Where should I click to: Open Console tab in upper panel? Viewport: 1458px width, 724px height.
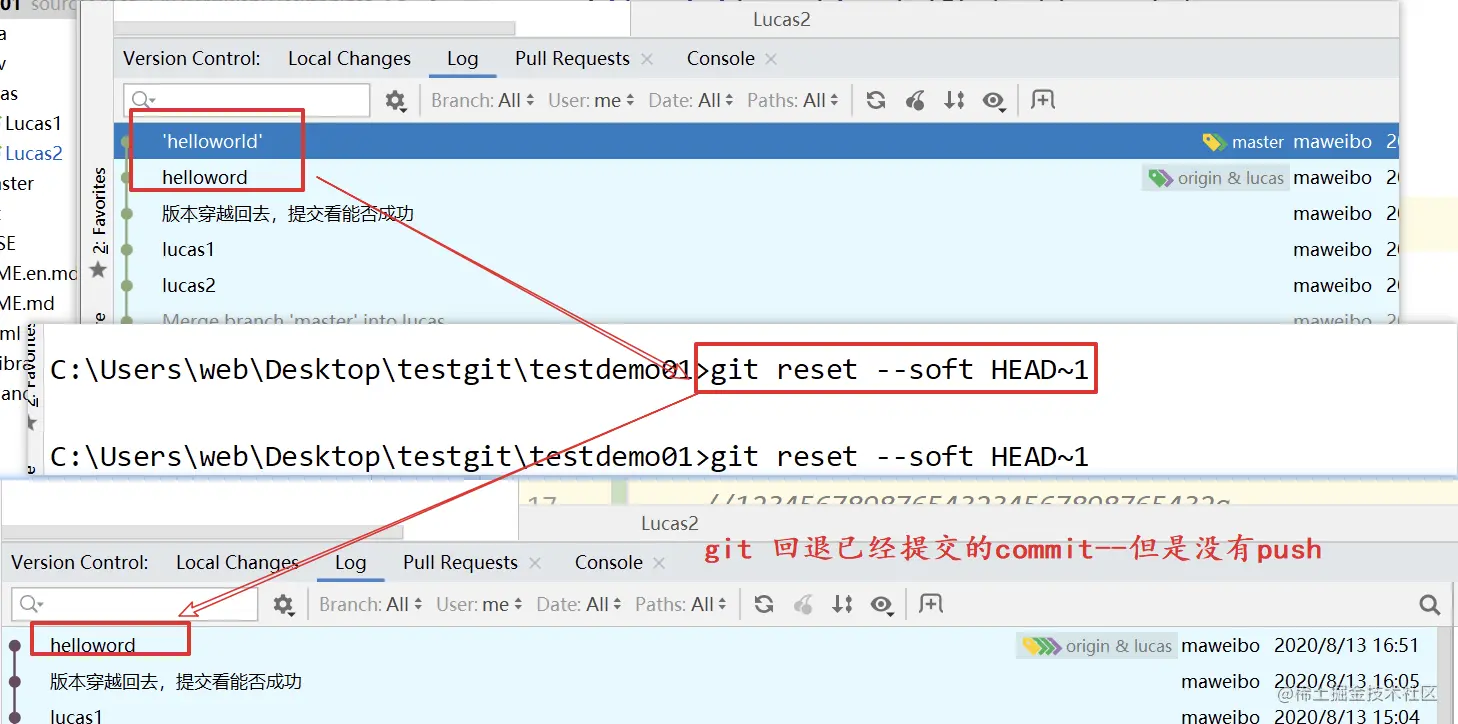pos(720,59)
